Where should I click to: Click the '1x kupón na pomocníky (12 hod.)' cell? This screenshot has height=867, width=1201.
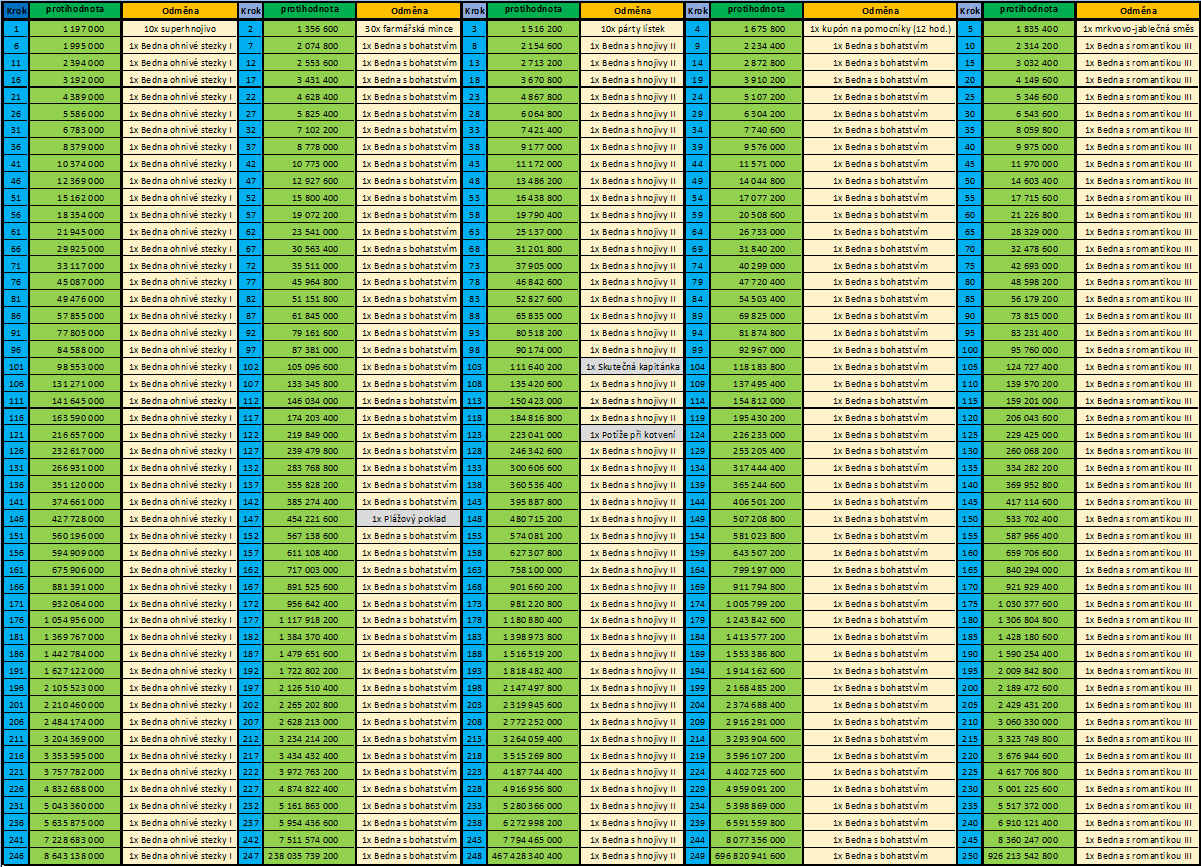point(879,29)
